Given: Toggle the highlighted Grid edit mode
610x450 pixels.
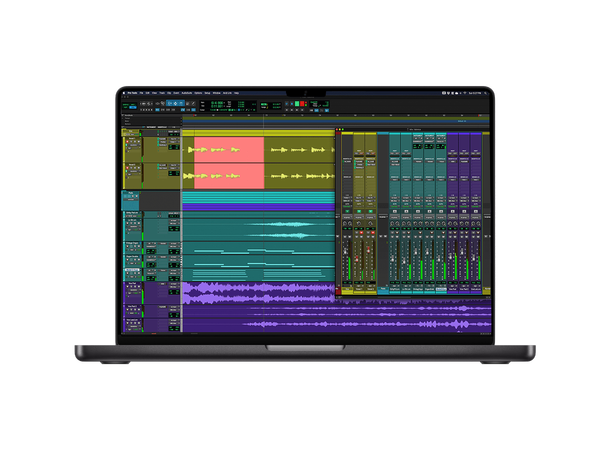Looking at the screenshot, I should pos(133,107).
